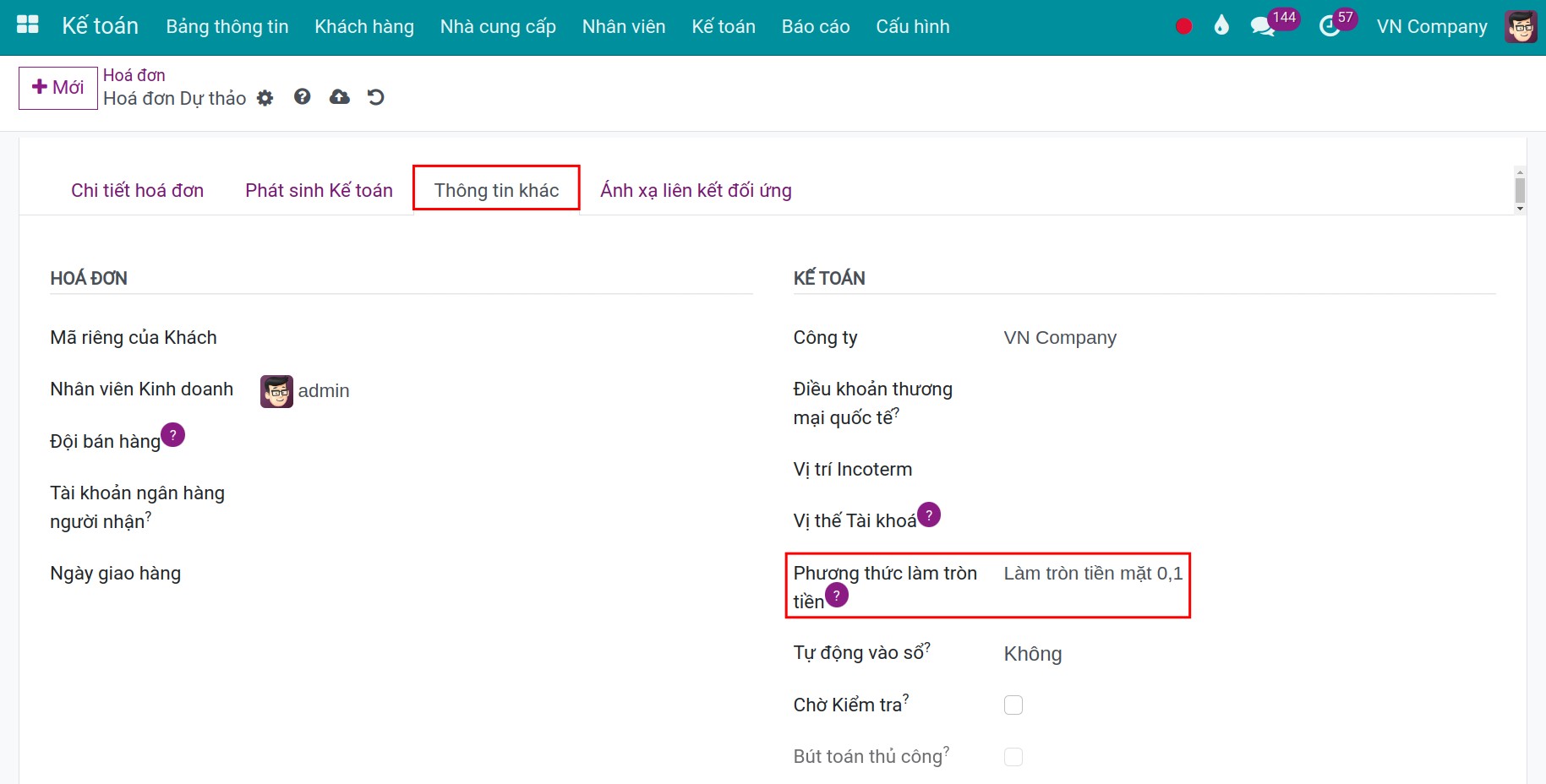
Task: Click the help tooltip icon next to Vị thế Tài khoá
Action: click(929, 514)
